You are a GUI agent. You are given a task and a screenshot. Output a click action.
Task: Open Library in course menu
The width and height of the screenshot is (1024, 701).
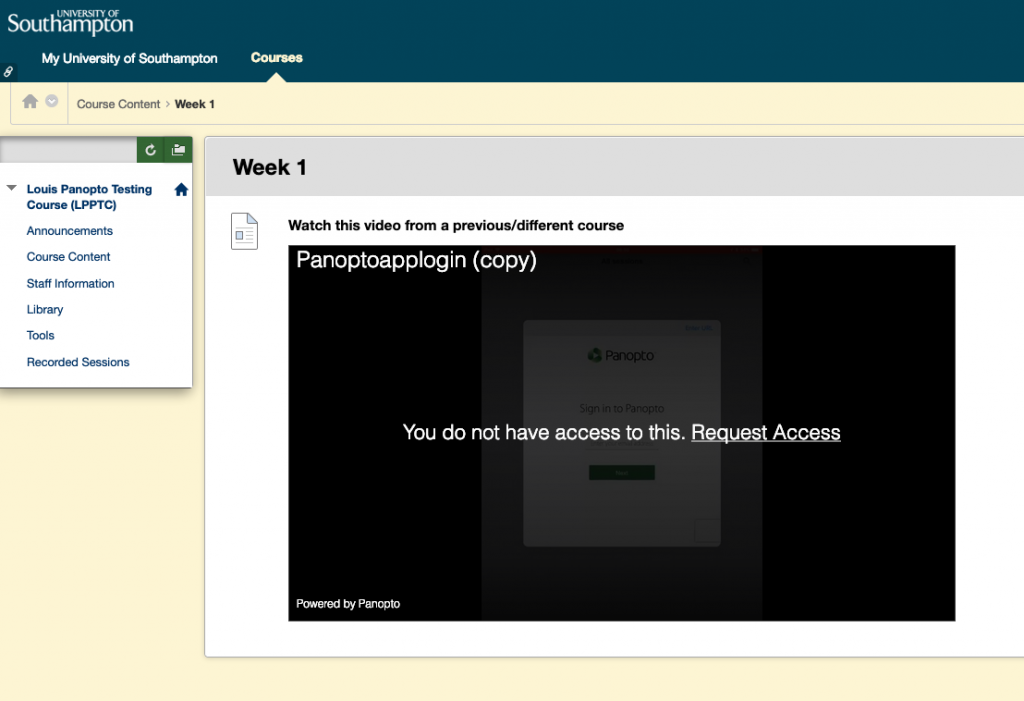(x=44, y=310)
